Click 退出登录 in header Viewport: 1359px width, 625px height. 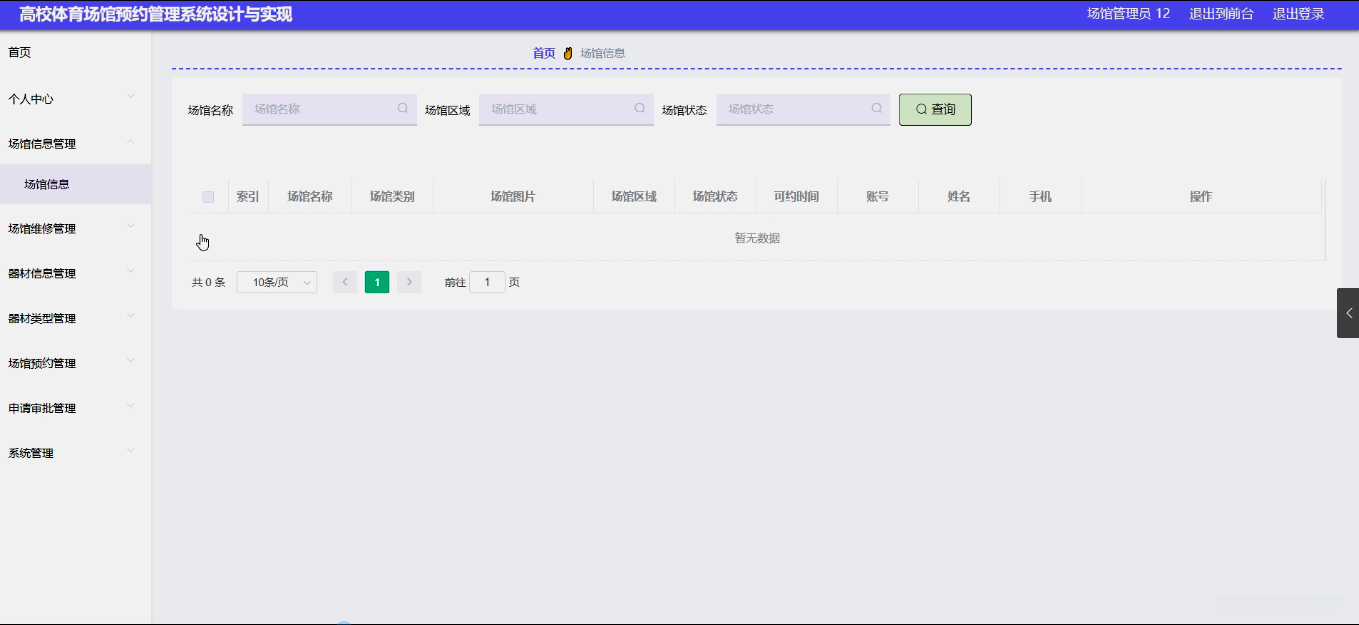click(1298, 14)
